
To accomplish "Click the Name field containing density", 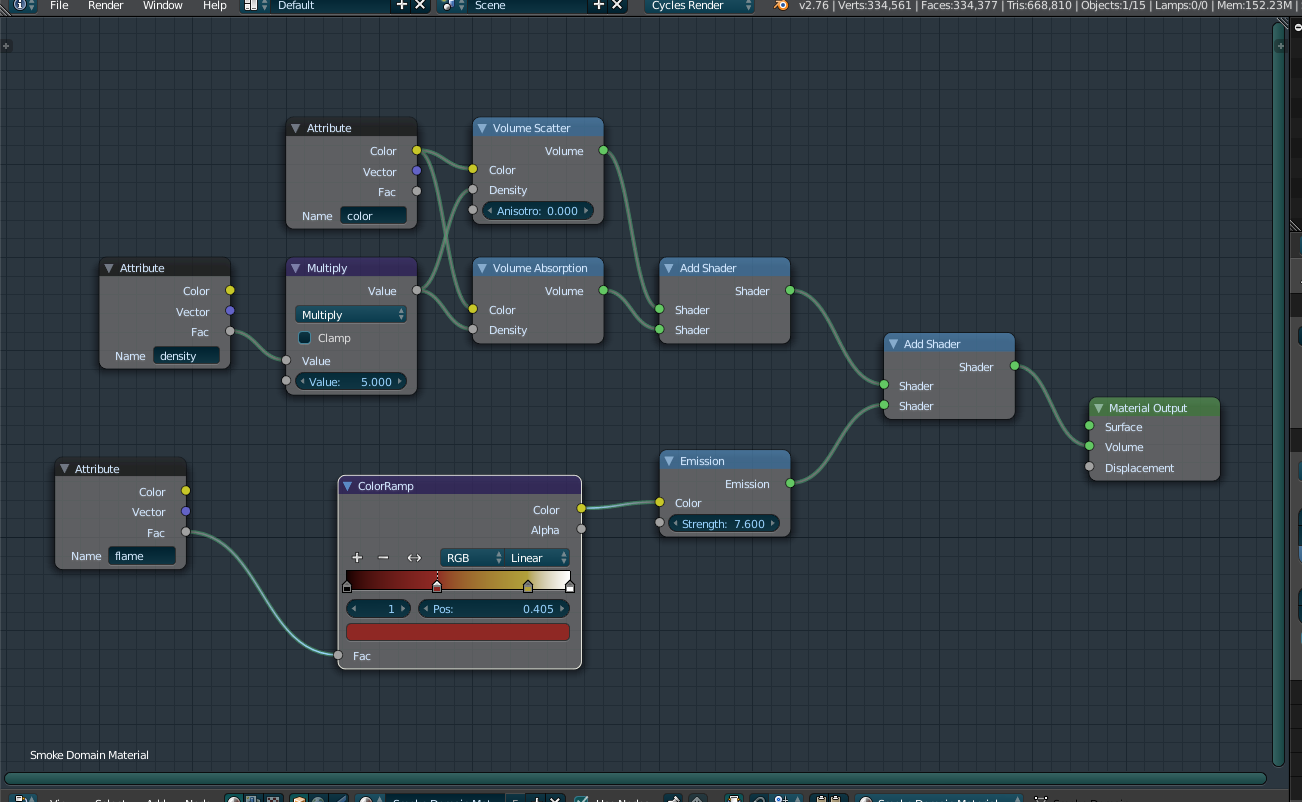I will 187,355.
